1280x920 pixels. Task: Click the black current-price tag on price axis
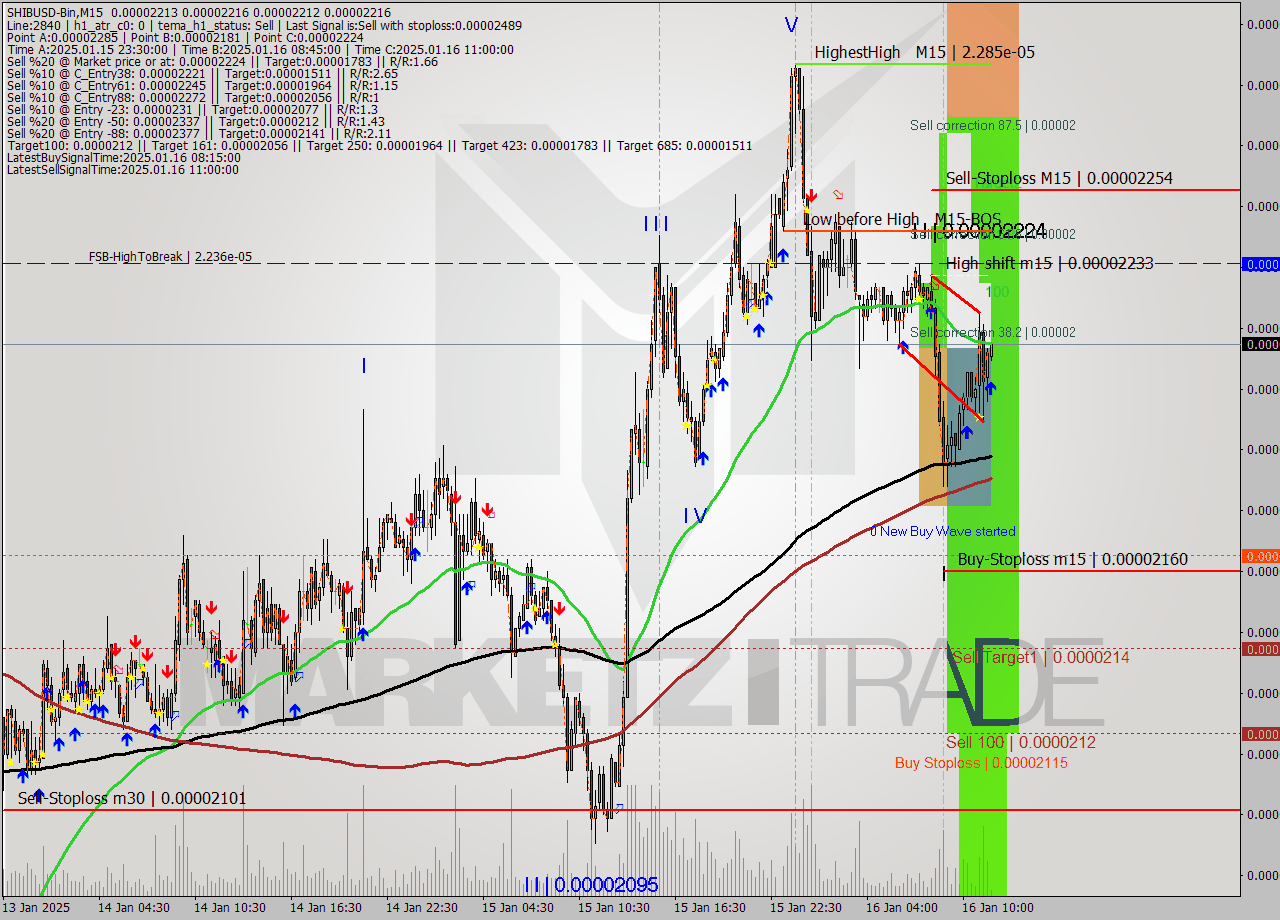click(1260, 344)
